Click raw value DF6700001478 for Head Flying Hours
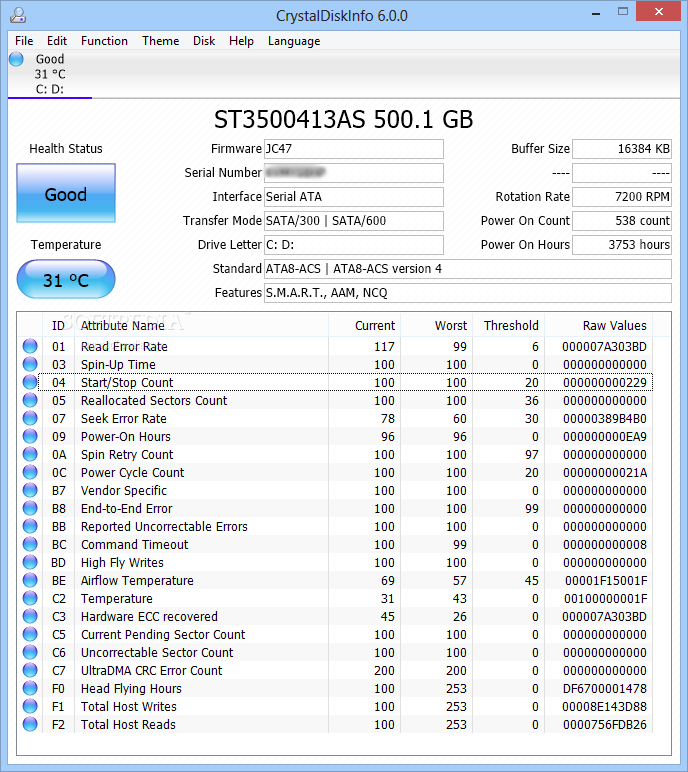Viewport: 688px width, 772px height. [x=605, y=689]
